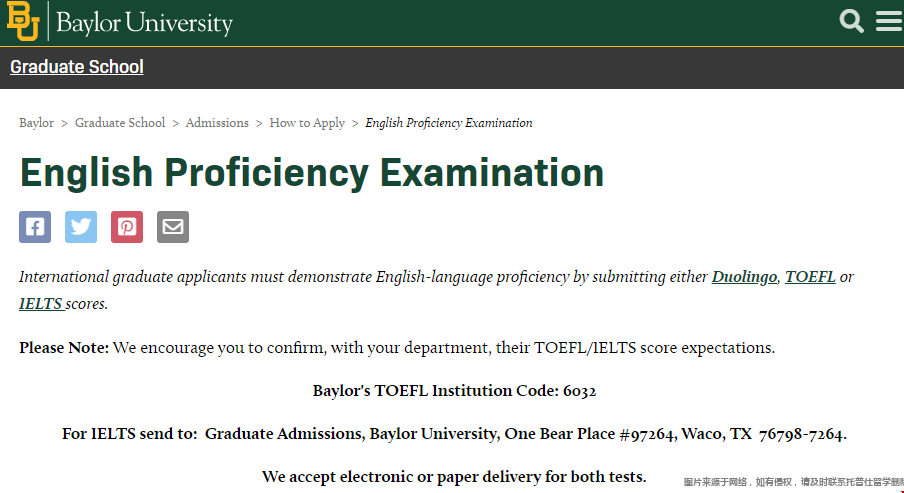Open the site search magnifier icon

pyautogui.click(x=852, y=21)
